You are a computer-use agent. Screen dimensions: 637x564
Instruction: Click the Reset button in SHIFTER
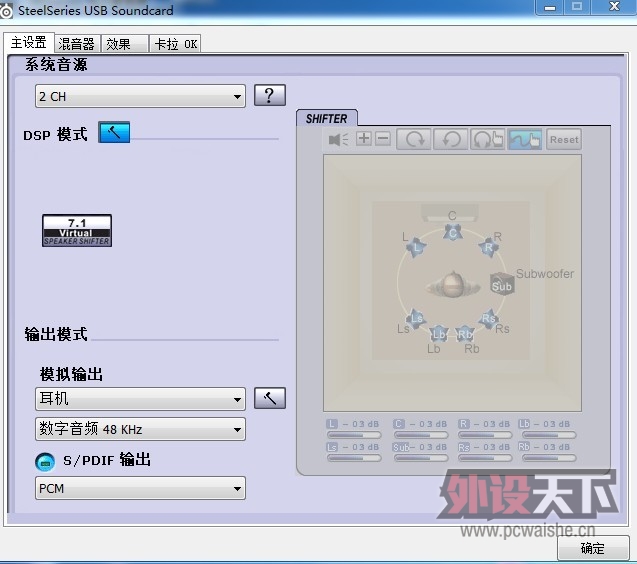[x=564, y=139]
